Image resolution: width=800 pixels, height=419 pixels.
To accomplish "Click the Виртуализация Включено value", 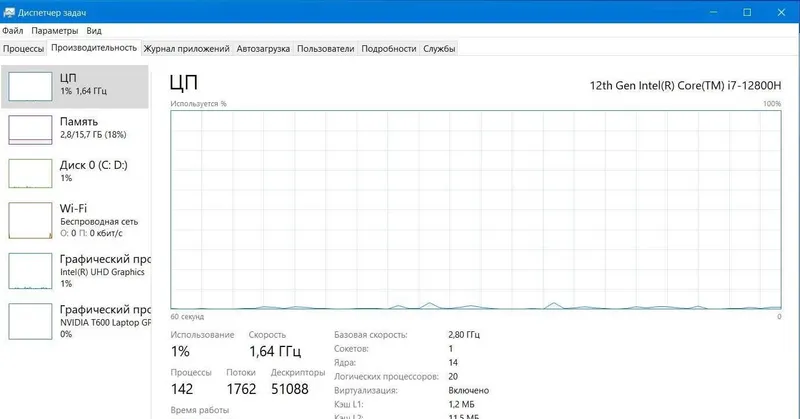I will [x=468, y=390].
